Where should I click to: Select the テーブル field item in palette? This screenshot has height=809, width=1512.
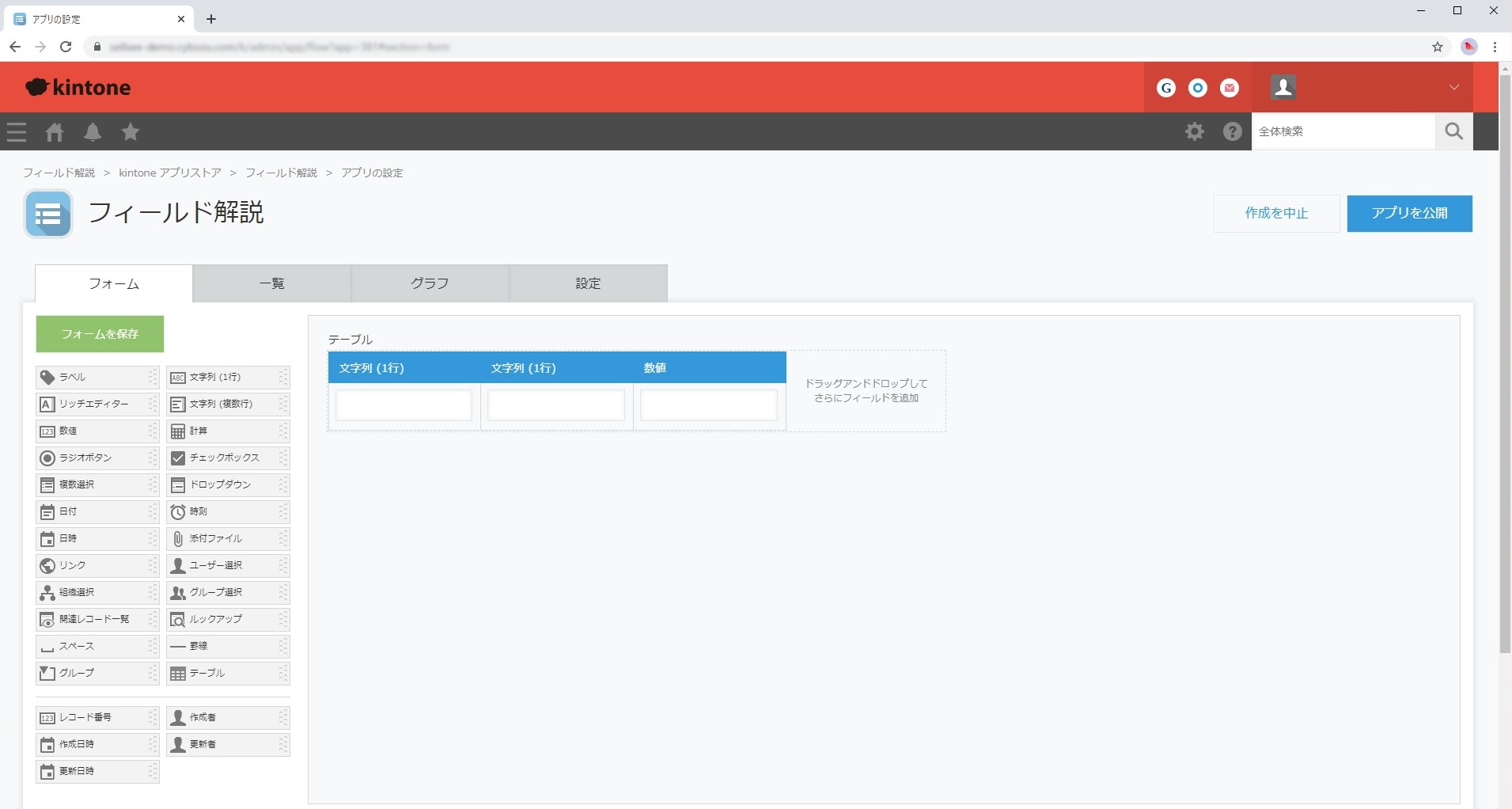click(x=228, y=674)
